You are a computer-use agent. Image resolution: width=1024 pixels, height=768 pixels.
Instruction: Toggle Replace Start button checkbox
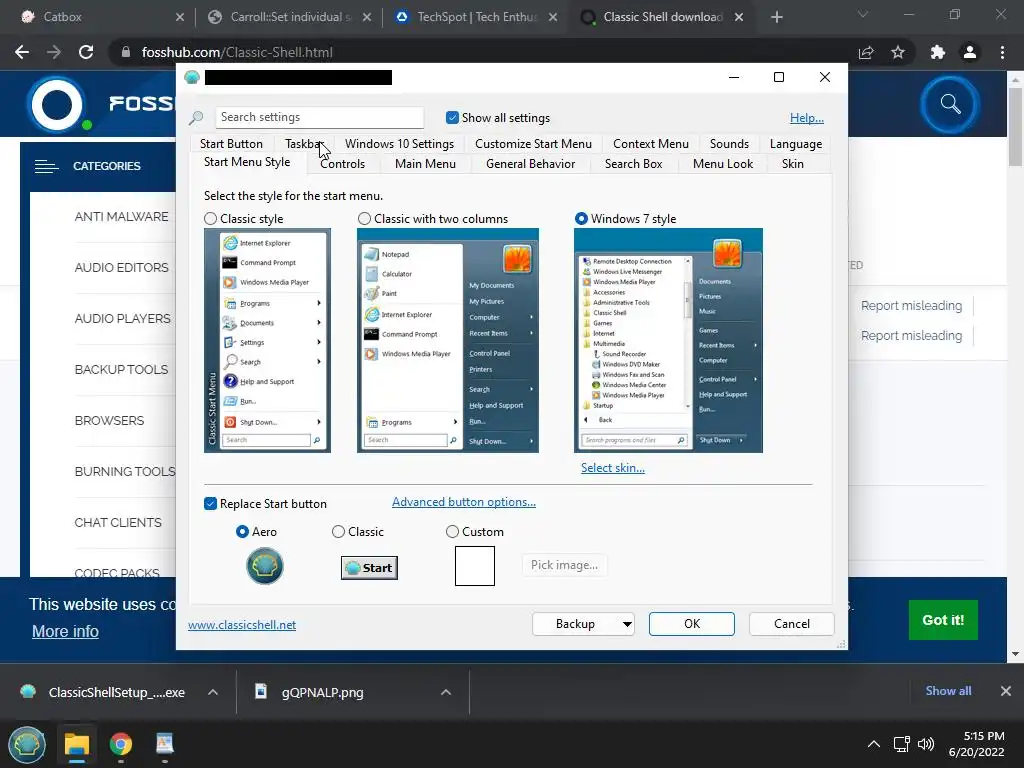point(210,504)
